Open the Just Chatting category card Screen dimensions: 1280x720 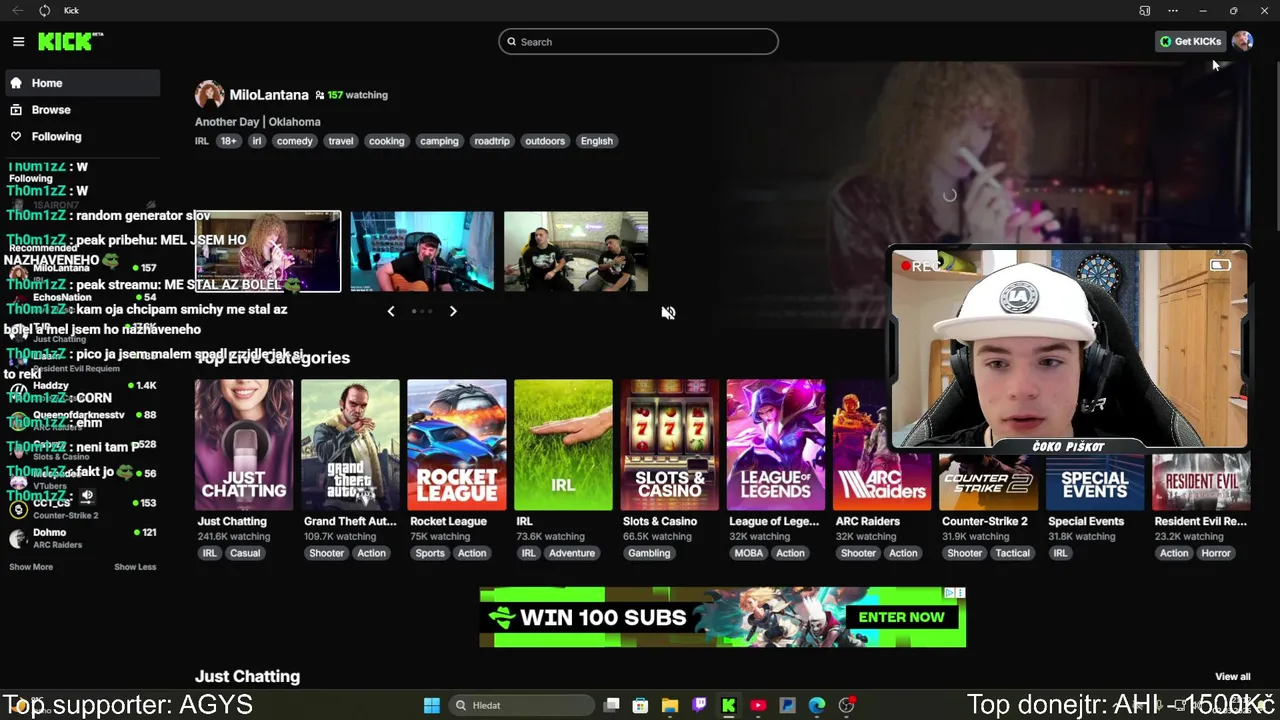(x=244, y=444)
